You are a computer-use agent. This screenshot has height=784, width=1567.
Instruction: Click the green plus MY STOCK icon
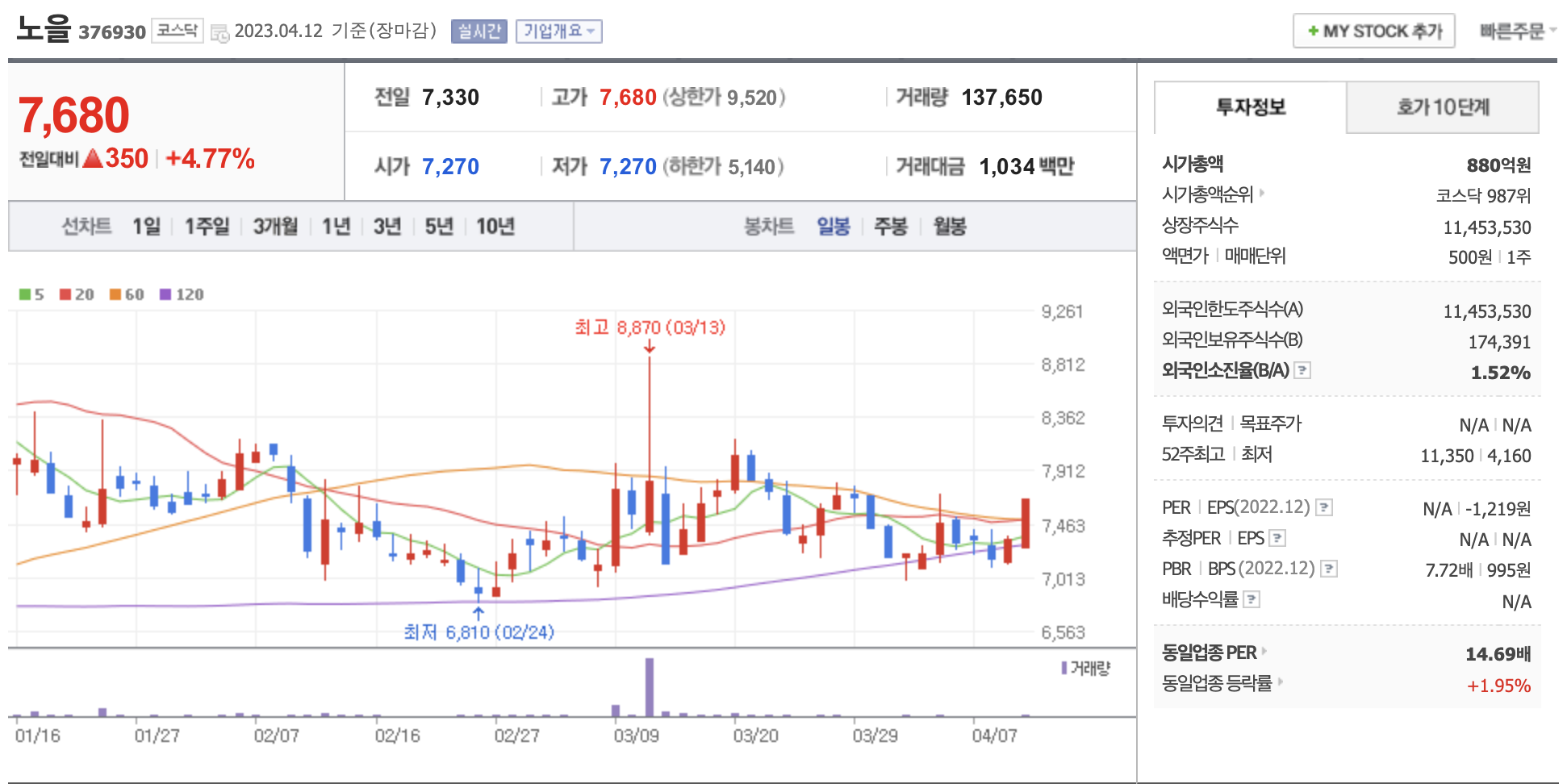click(1313, 31)
